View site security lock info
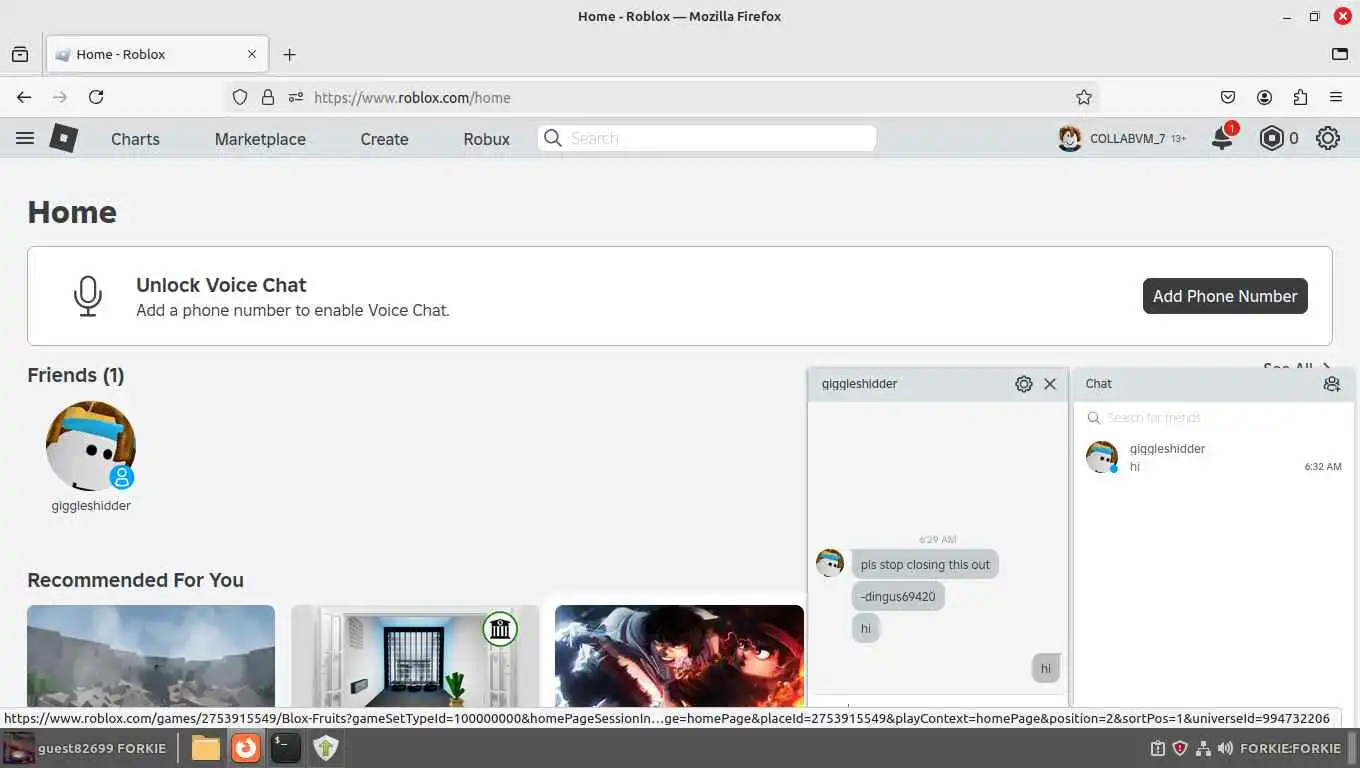 267,97
